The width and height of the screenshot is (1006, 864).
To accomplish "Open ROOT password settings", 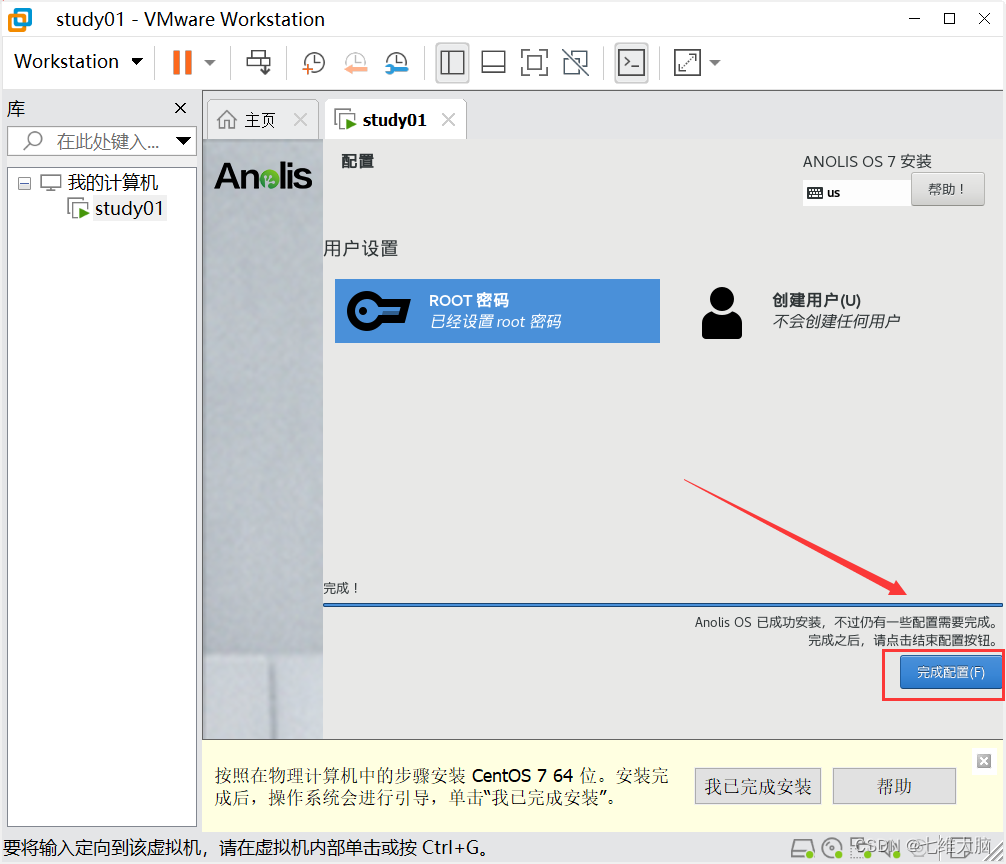I will tap(497, 311).
